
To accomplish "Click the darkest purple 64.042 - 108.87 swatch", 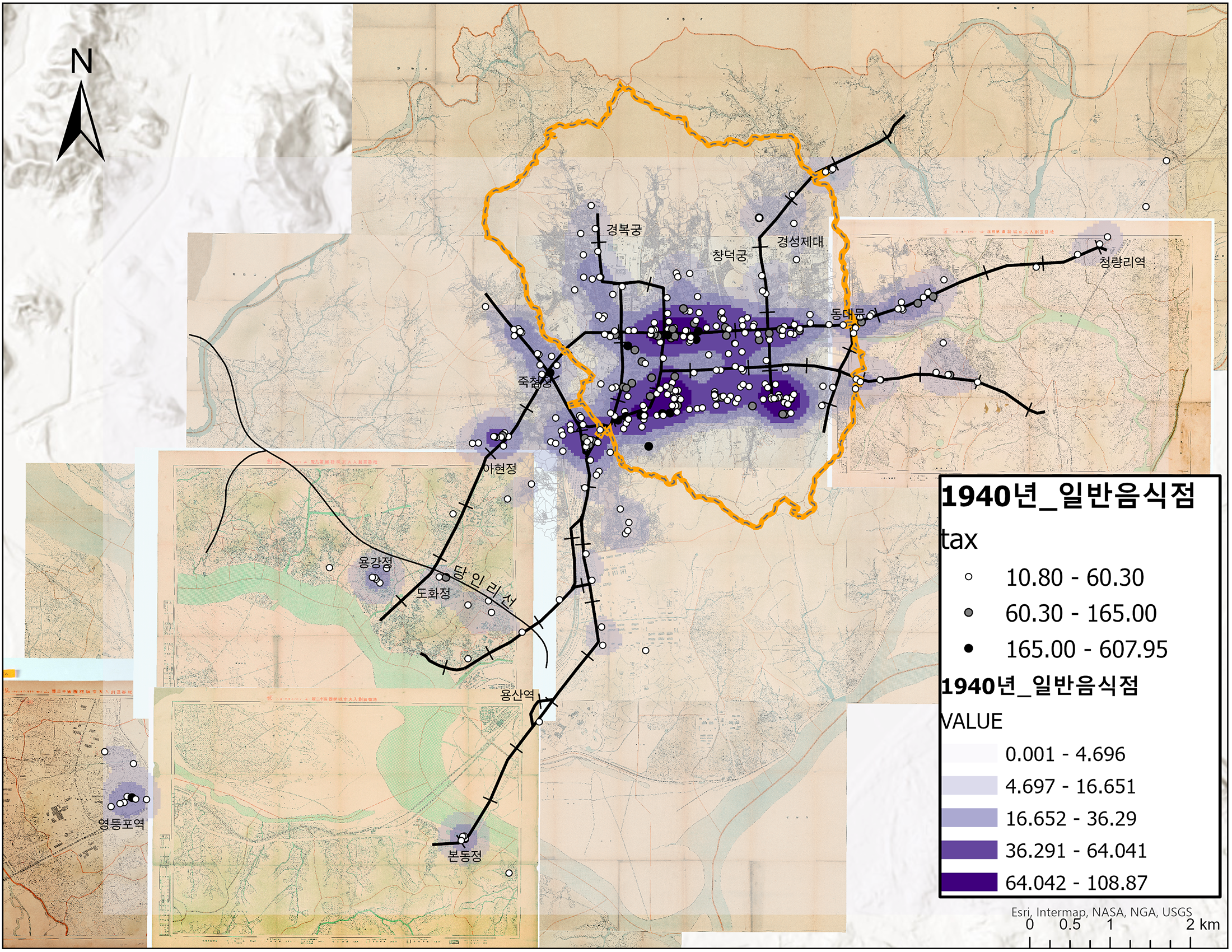I will (x=969, y=882).
